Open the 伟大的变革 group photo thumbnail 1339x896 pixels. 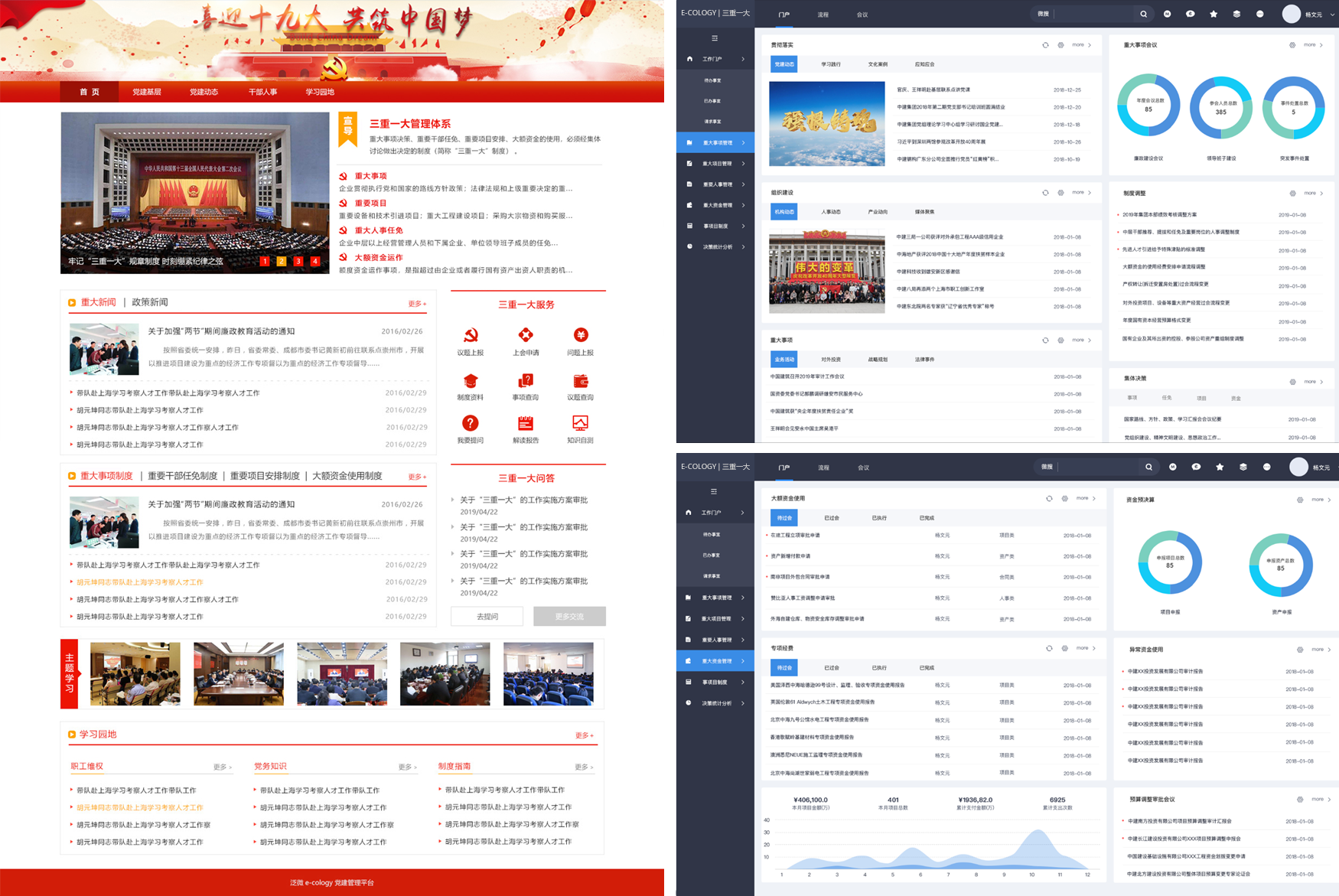click(826, 272)
